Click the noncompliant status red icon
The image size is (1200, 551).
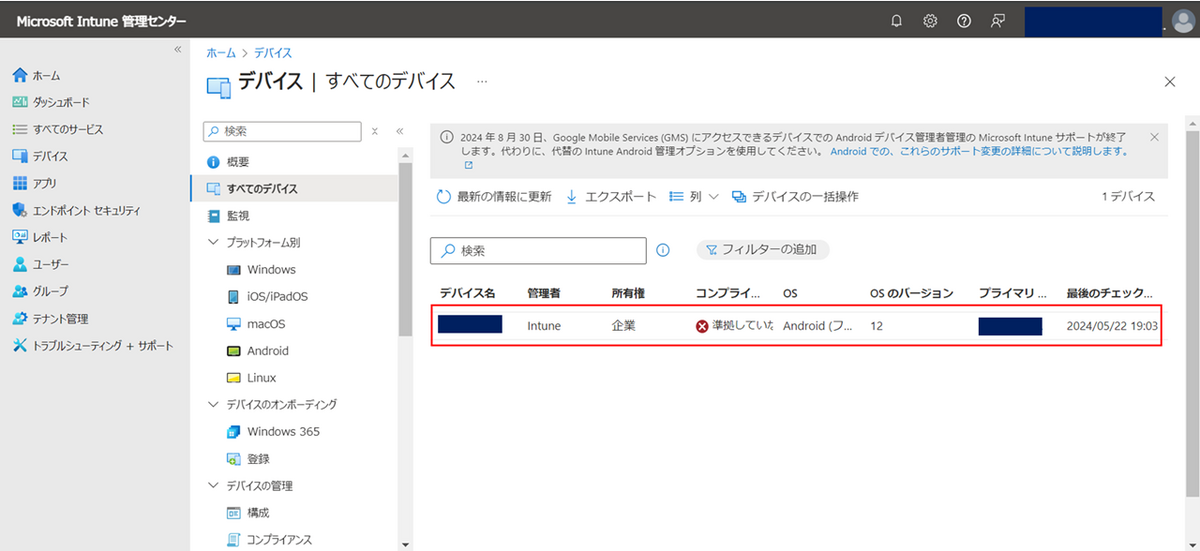click(x=702, y=326)
